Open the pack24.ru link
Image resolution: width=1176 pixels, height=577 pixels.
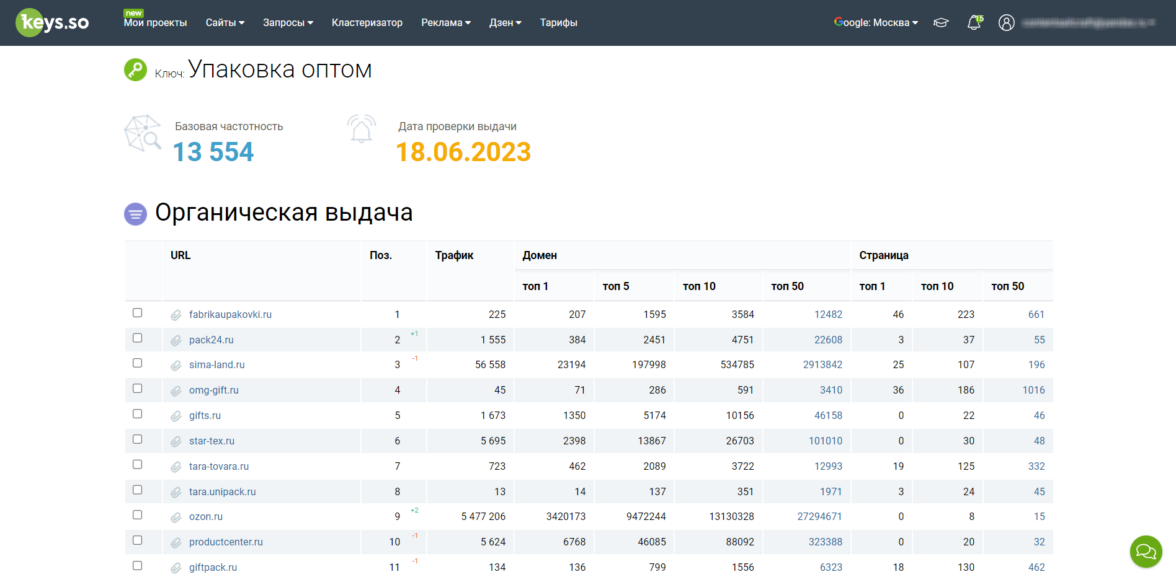click(212, 340)
